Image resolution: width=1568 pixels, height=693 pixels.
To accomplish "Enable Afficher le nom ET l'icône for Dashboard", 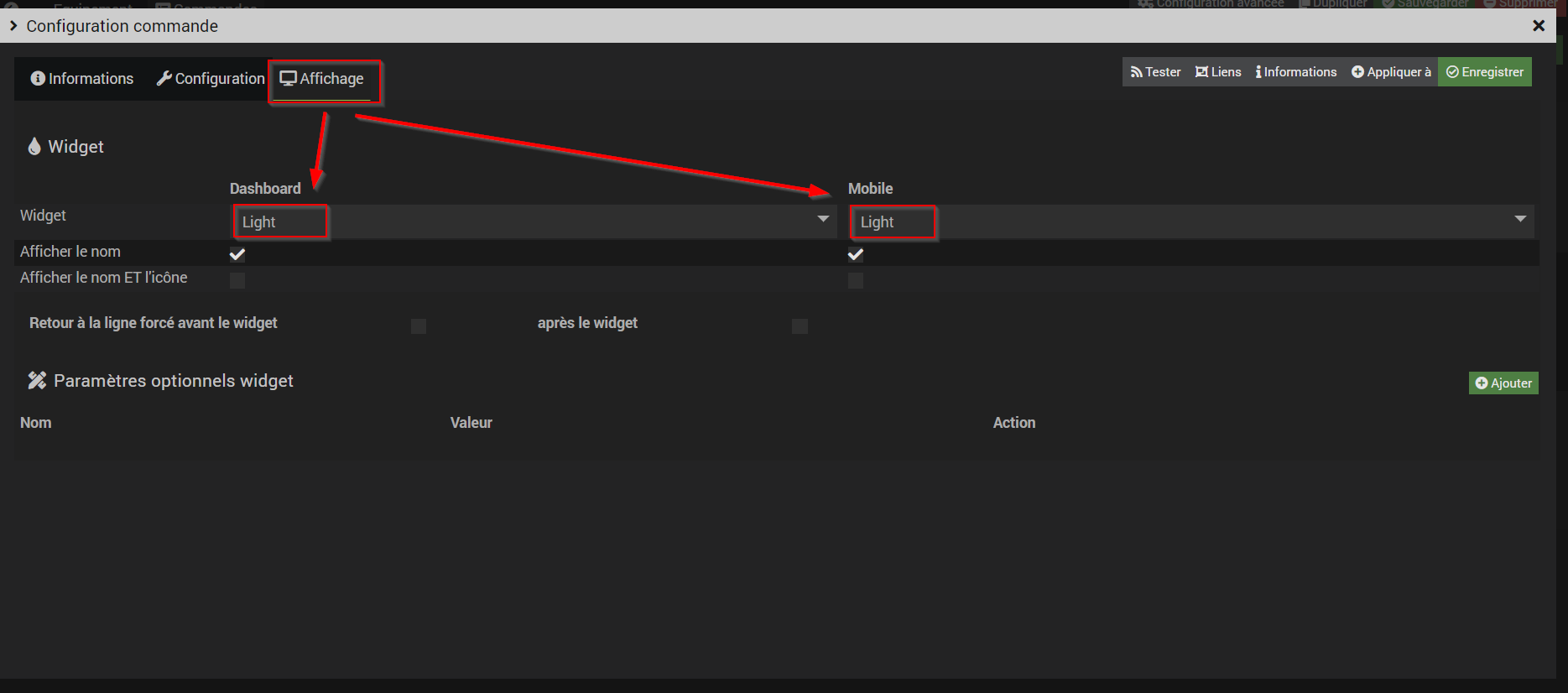I will point(237,280).
